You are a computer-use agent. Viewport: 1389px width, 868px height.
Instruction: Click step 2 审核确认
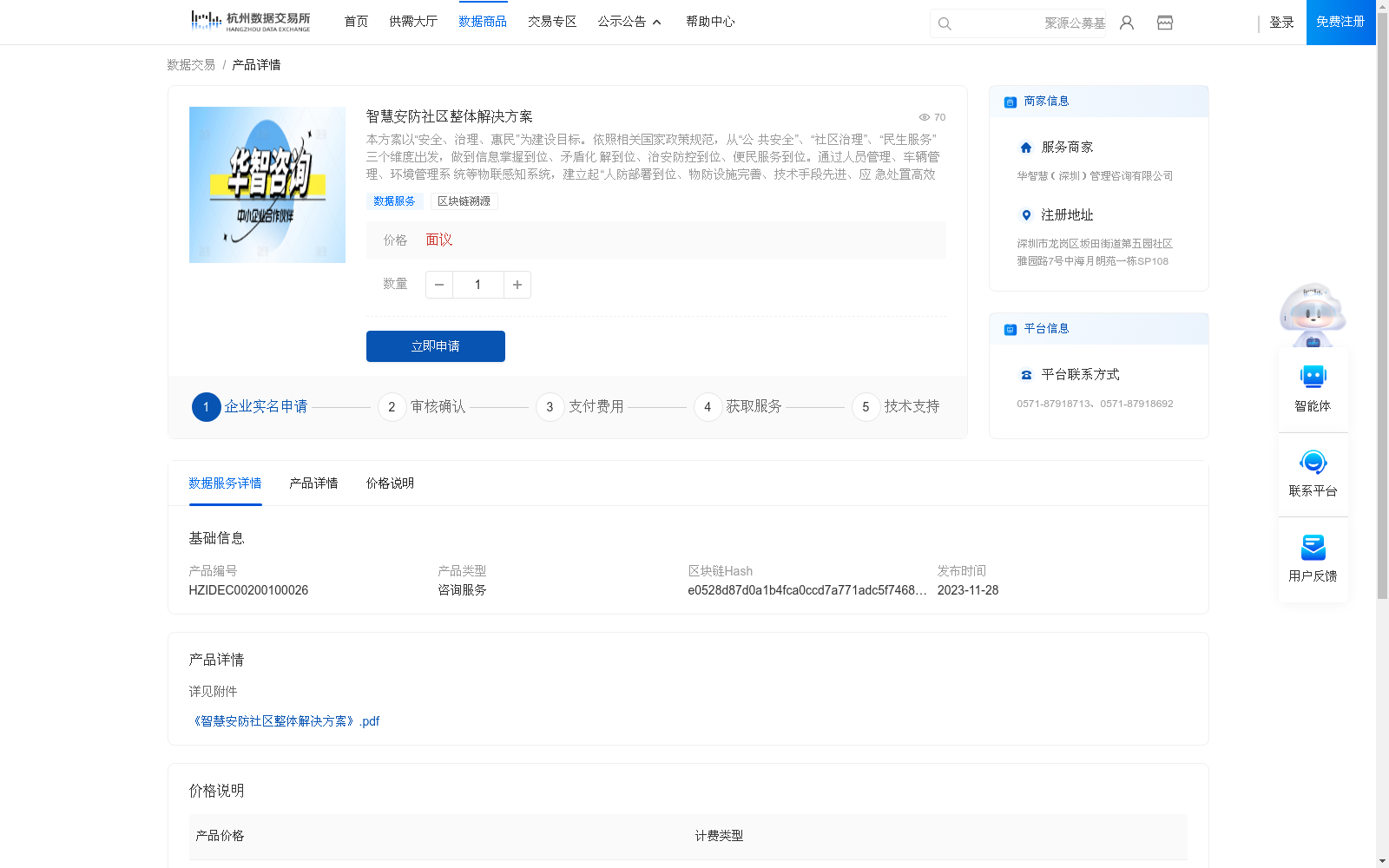pos(422,406)
